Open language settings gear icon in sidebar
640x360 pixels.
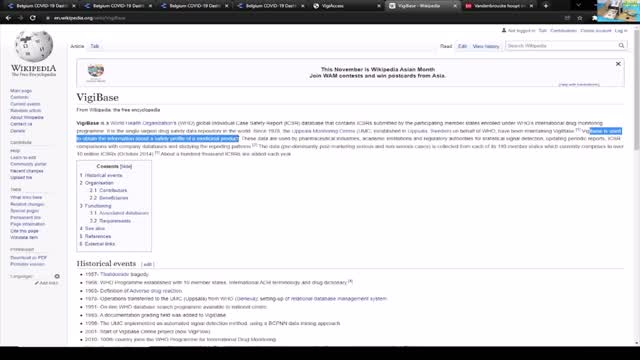(57, 276)
